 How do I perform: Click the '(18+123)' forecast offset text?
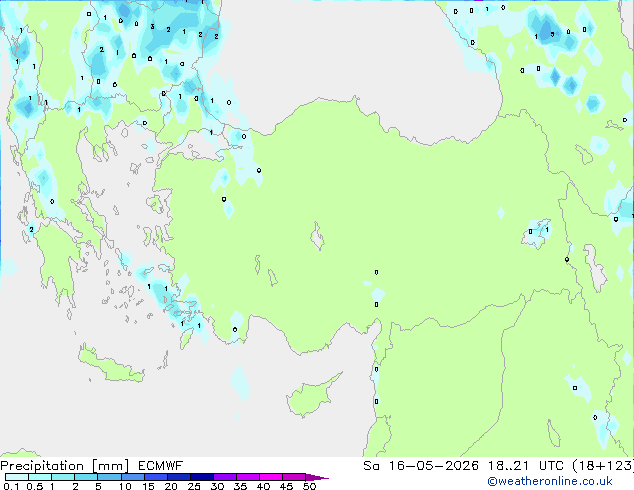click(x=603, y=466)
